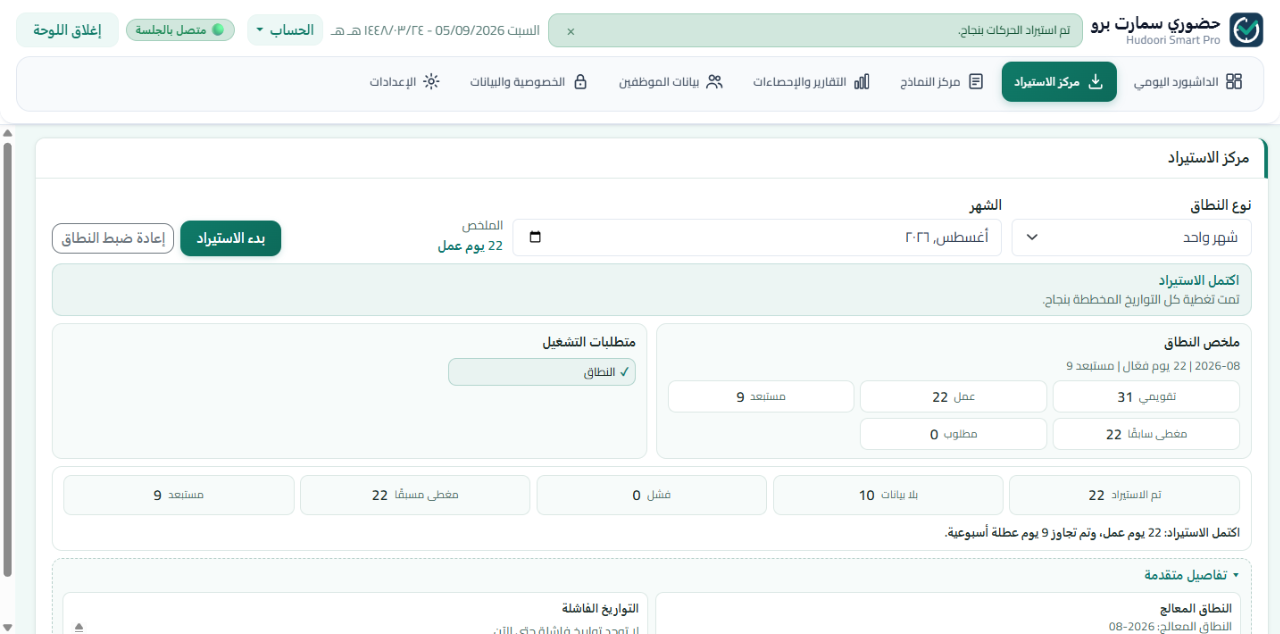This screenshot has height=634, width=1280.
Task: Click the privacy lock icon
Action: pos(580,82)
